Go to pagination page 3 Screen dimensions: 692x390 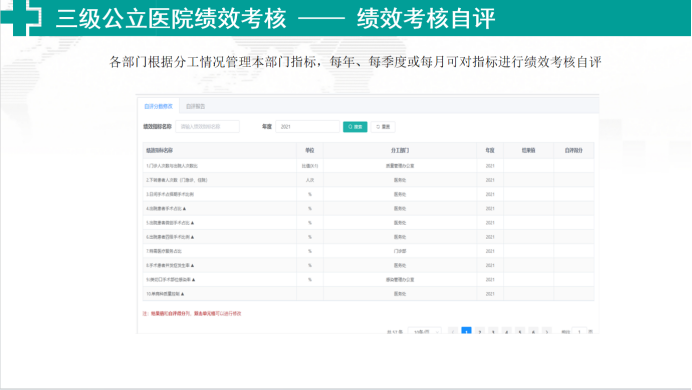[493, 331]
